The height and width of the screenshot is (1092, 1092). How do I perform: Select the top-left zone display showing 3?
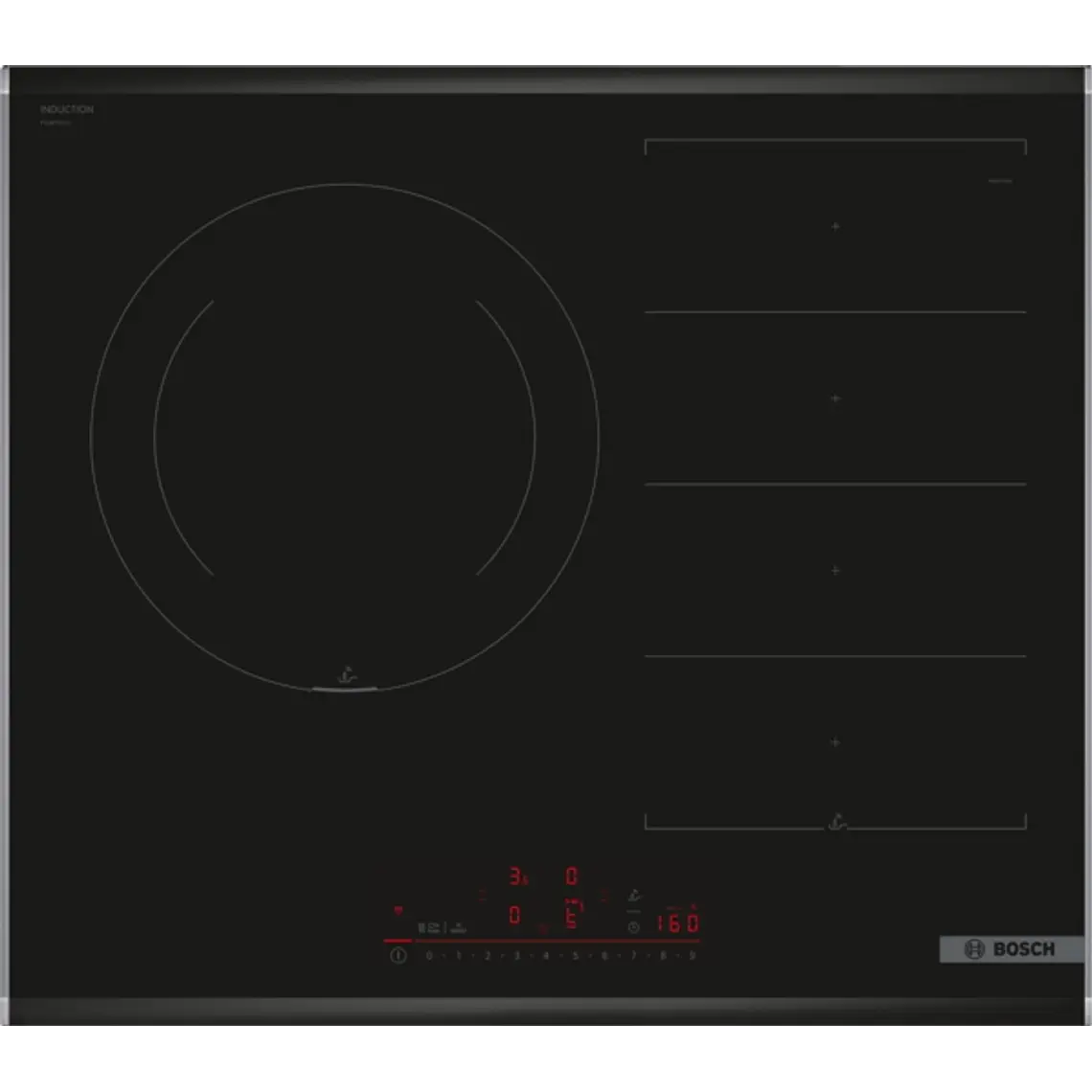tap(516, 876)
